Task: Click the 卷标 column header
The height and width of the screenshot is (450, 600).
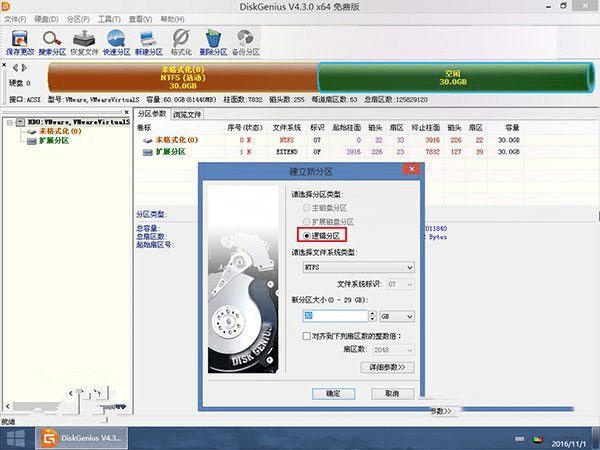Action: (x=144, y=128)
